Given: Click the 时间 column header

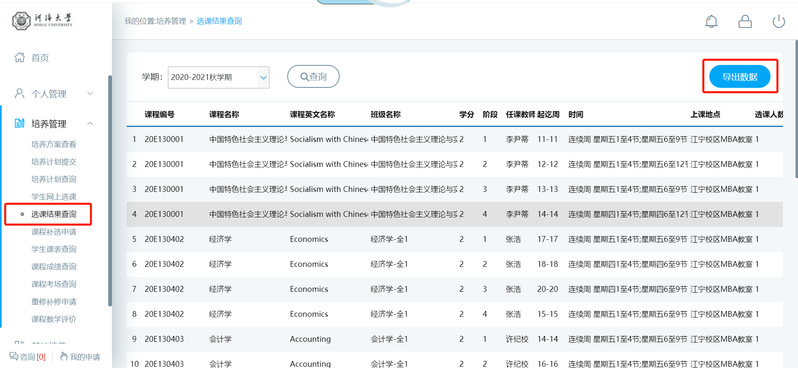Looking at the screenshot, I should pos(576,115).
